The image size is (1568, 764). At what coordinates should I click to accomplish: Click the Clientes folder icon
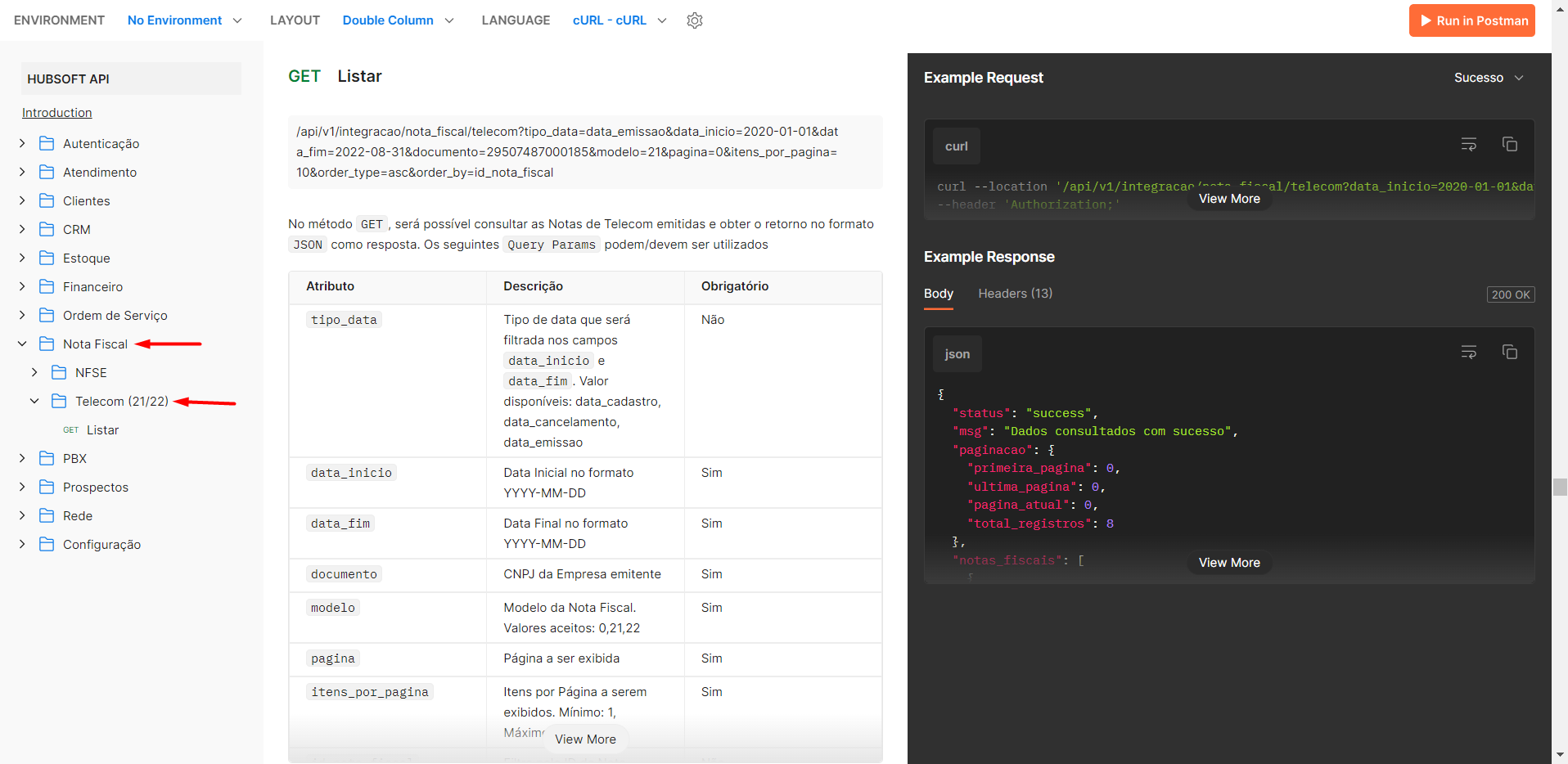click(x=47, y=200)
